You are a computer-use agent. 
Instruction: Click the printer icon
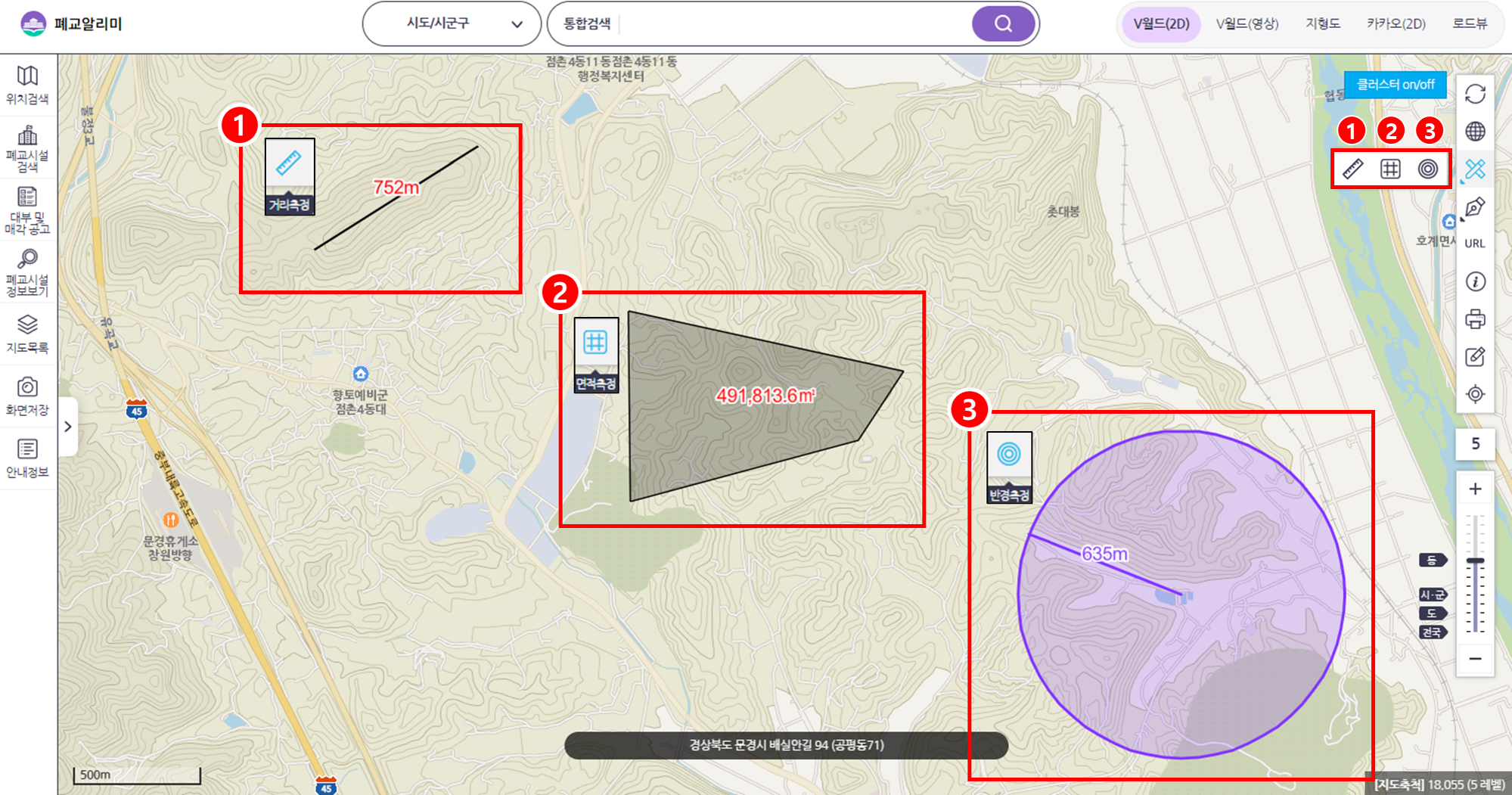[x=1475, y=319]
